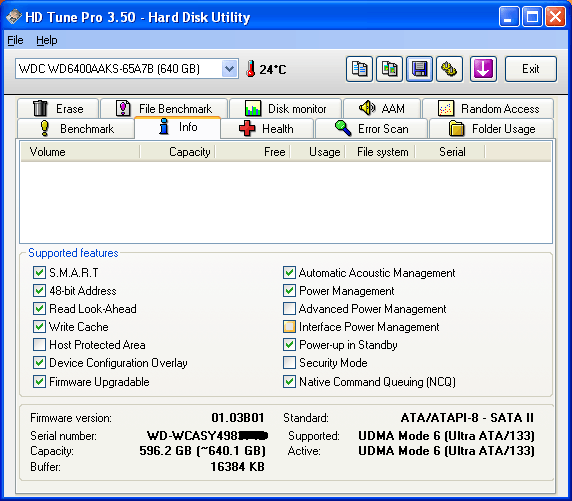Screen dimensions: 572x501
Task: Toggle Native Command Queuing (NCQ) checkbox
Action: (x=289, y=382)
